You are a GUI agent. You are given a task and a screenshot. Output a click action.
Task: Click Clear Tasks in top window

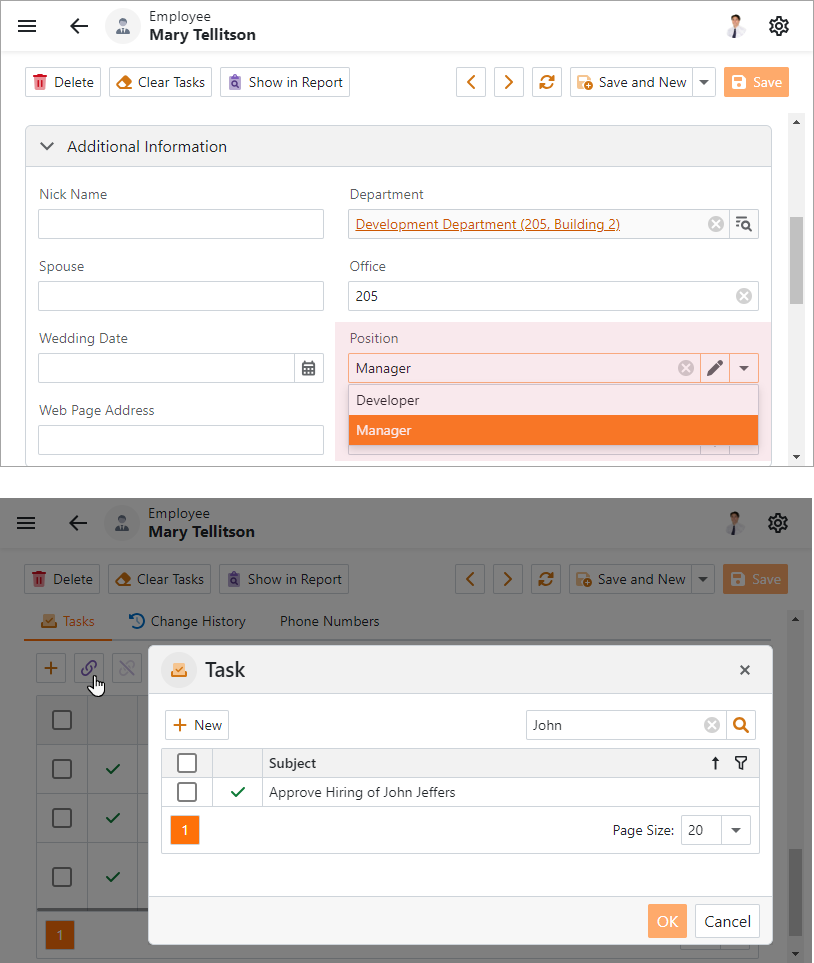coord(160,82)
